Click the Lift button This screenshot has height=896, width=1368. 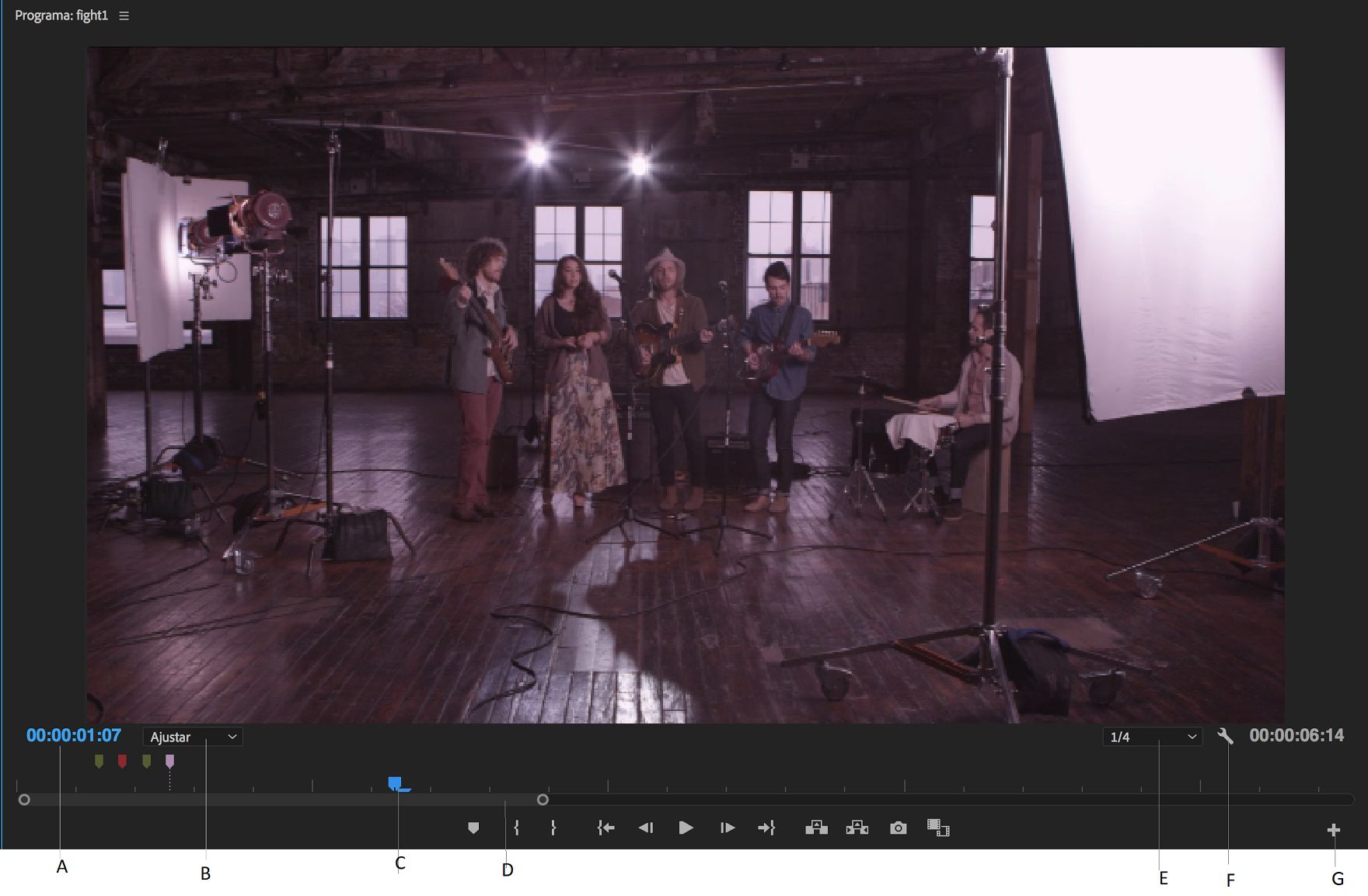(816, 828)
